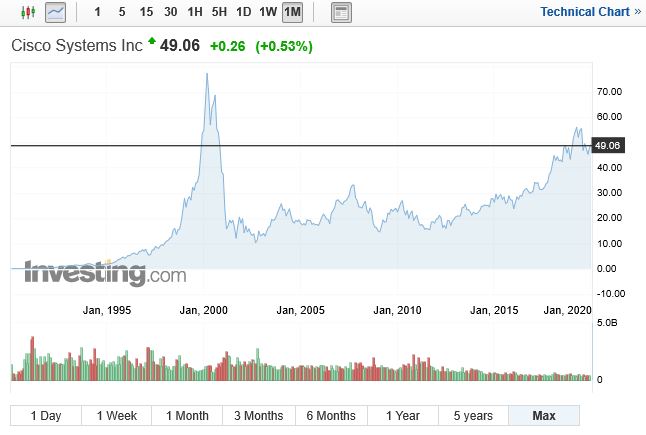Select the 1 Day range tab
Screen dimensions: 646x435
(46, 416)
